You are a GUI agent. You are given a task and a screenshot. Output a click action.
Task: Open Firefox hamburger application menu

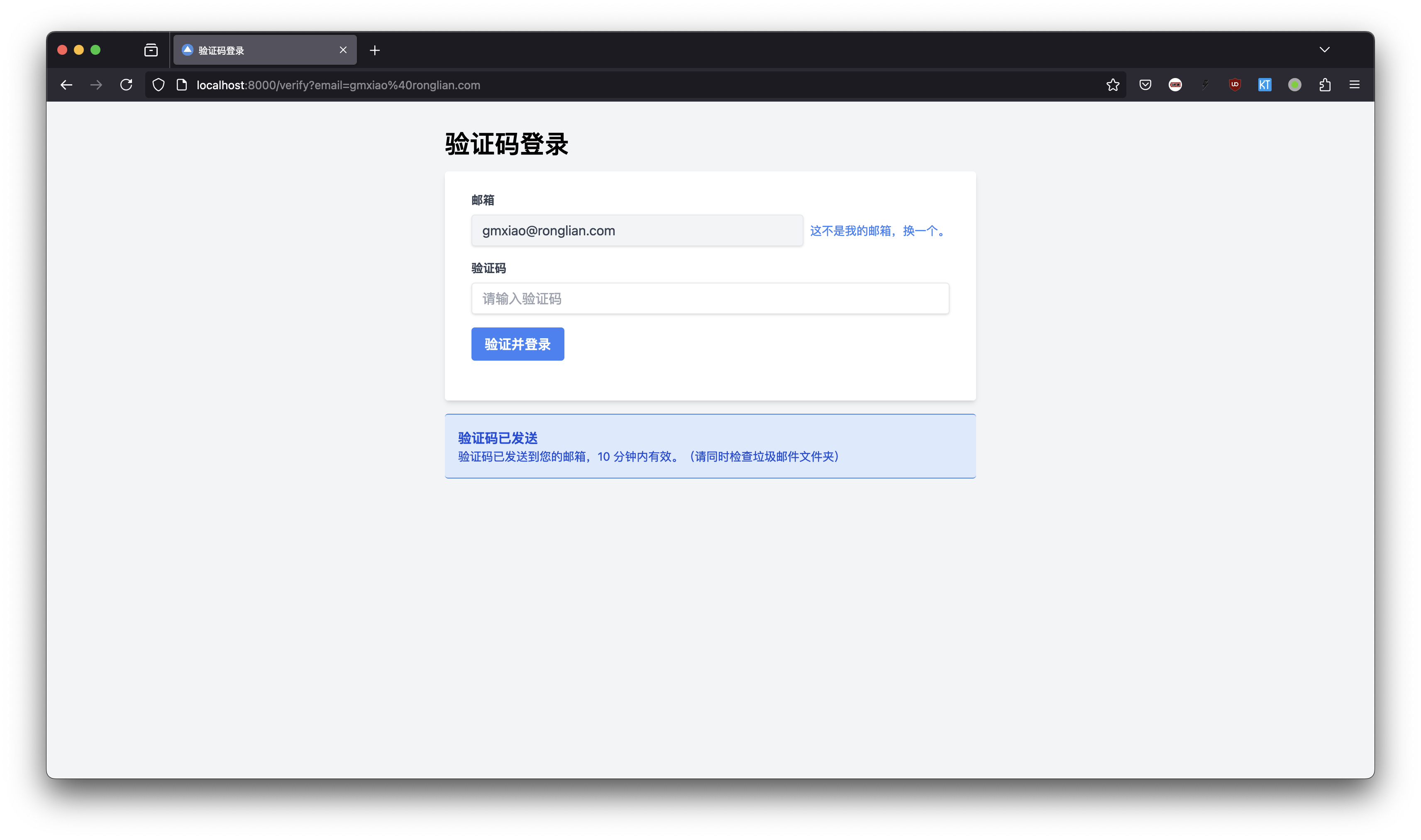pos(1354,85)
